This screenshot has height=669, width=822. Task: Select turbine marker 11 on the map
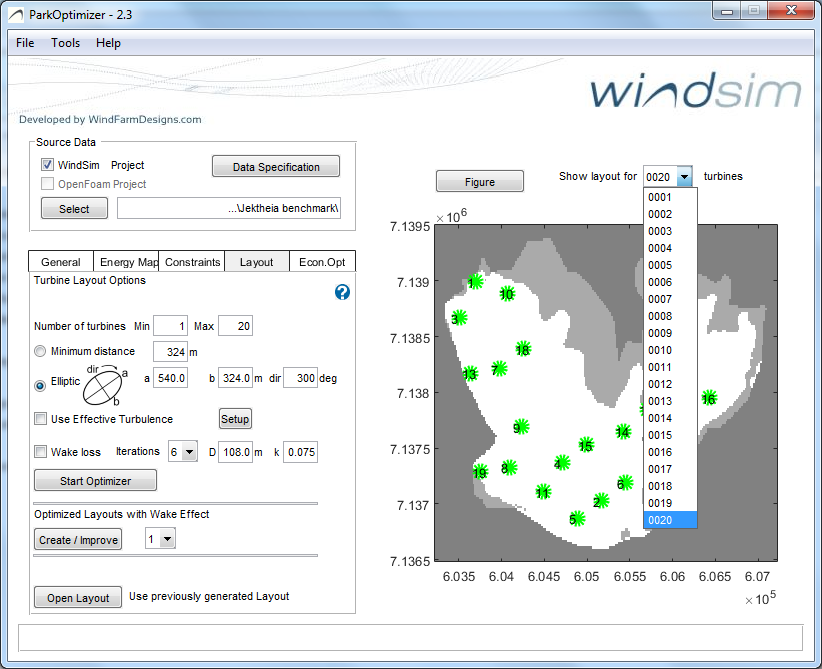[x=543, y=492]
